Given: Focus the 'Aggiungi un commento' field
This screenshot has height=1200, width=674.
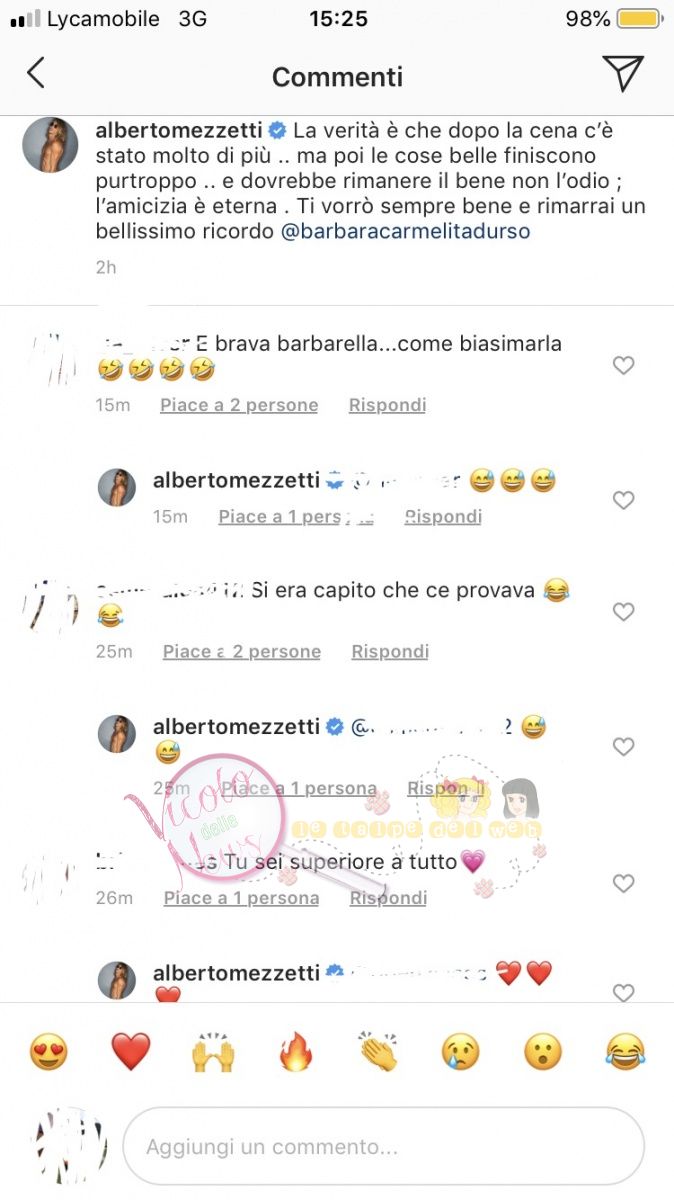Looking at the screenshot, I should tap(383, 1147).
